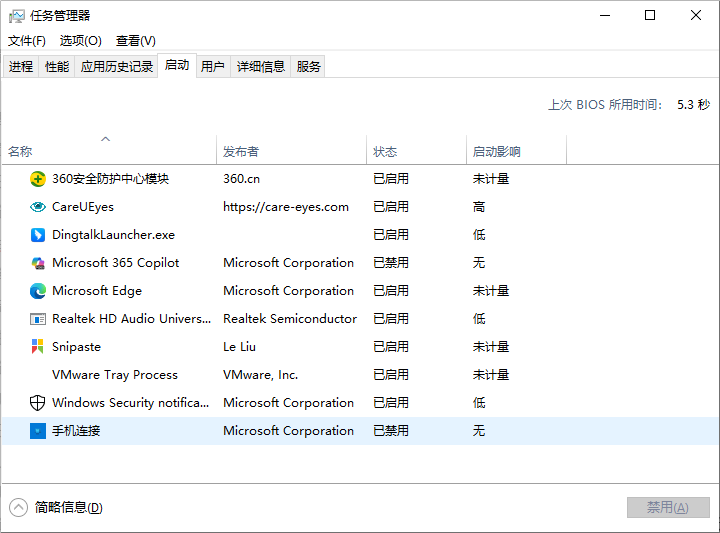Click Microsoft Corporation in the 手机连接 row
The image size is (720, 533).
288,431
